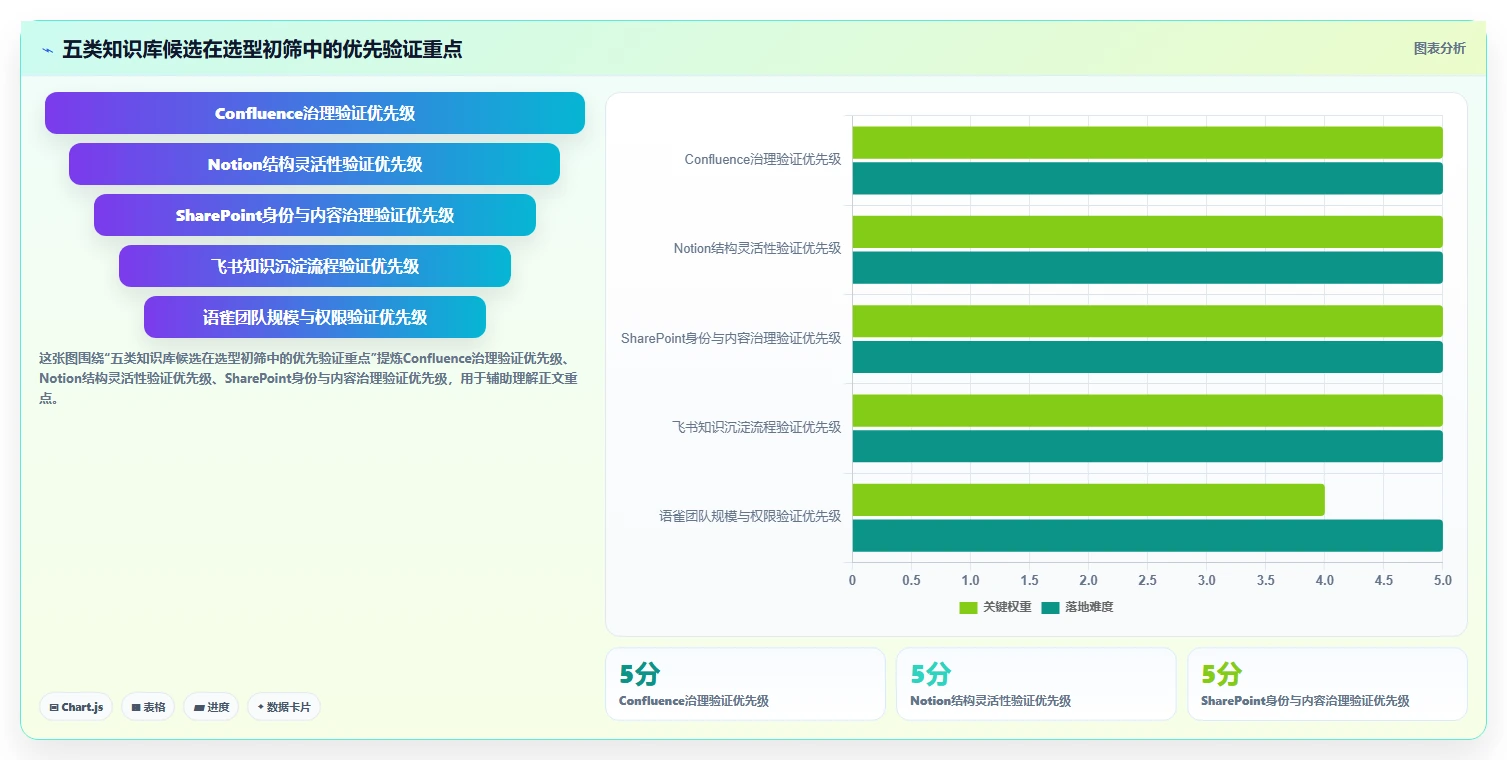
Task: Click the 3.0 tick on x-axis
Action: (1206, 580)
